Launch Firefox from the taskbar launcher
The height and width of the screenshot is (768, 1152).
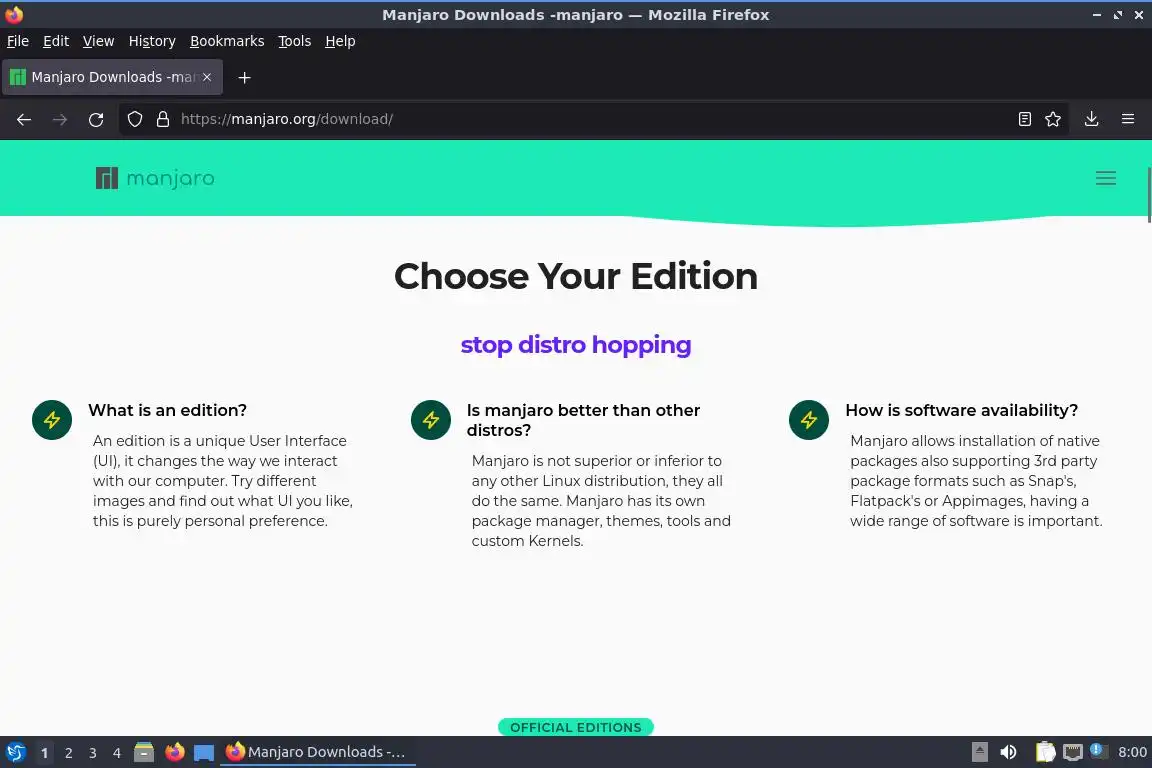click(175, 752)
